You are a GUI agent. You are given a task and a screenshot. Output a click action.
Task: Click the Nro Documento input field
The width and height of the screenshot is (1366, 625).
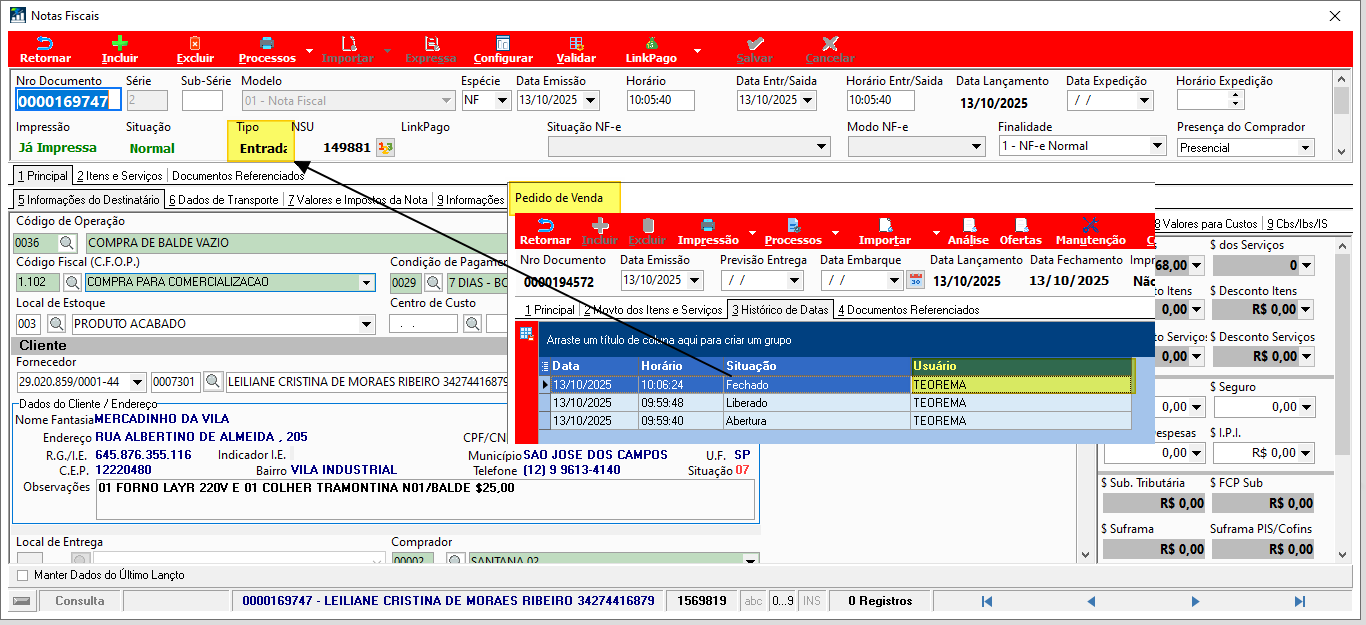(69, 100)
